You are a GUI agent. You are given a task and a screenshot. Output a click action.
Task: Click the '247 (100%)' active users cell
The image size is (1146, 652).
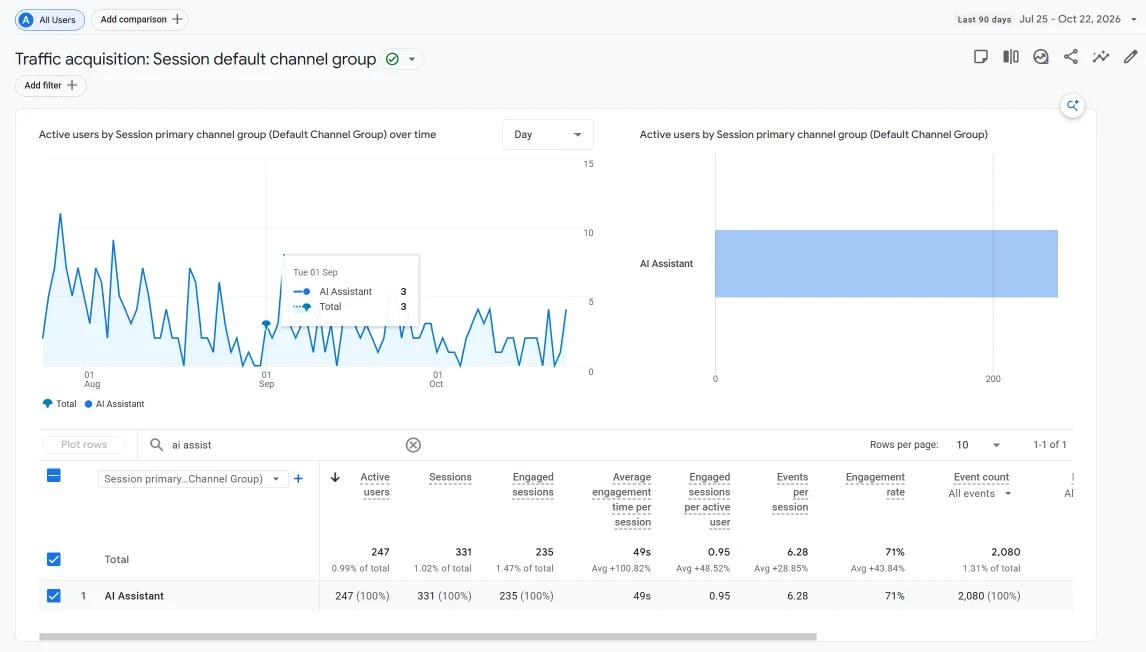click(362, 596)
